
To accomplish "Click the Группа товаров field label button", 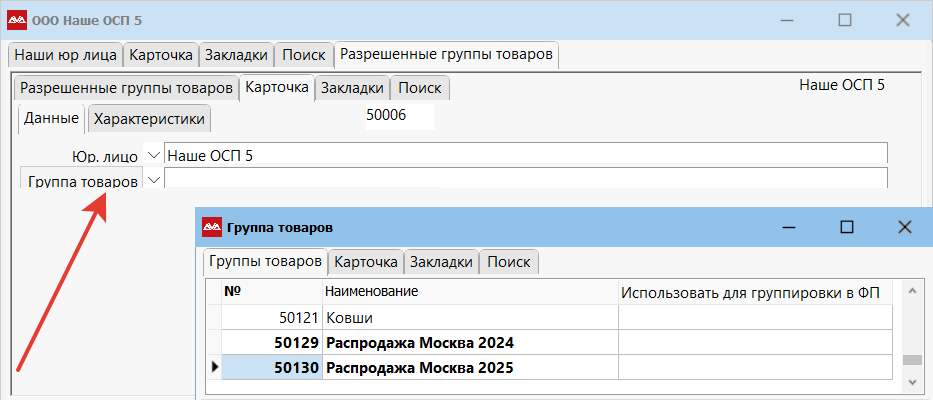I will [82, 181].
